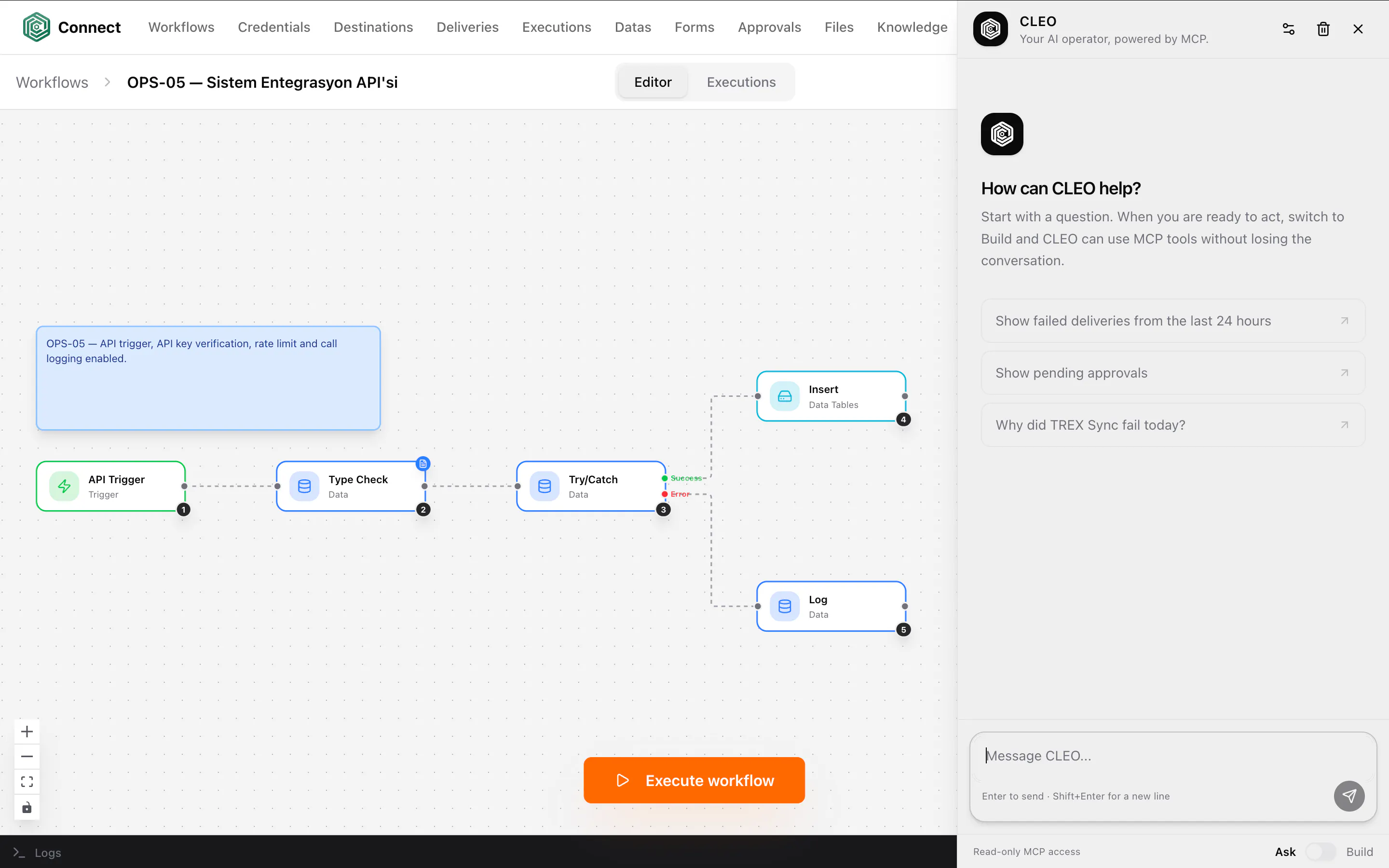
Task: Click arrow icon on TREX Sync suggestion
Action: (1344, 425)
